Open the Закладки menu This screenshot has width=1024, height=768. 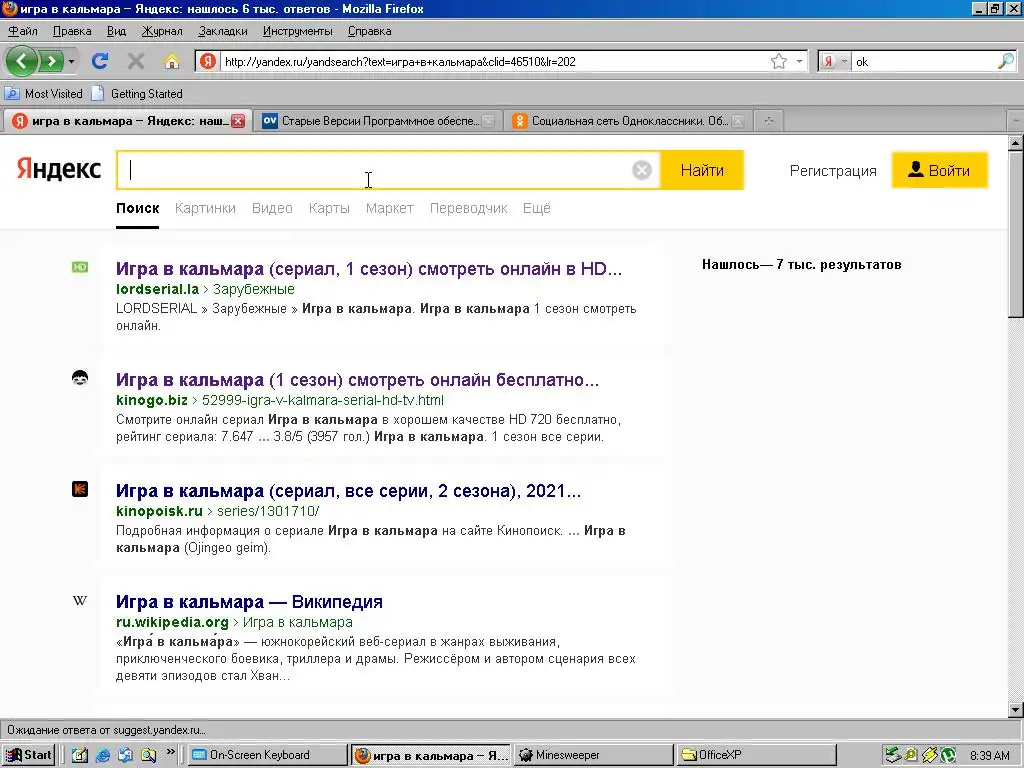223,31
